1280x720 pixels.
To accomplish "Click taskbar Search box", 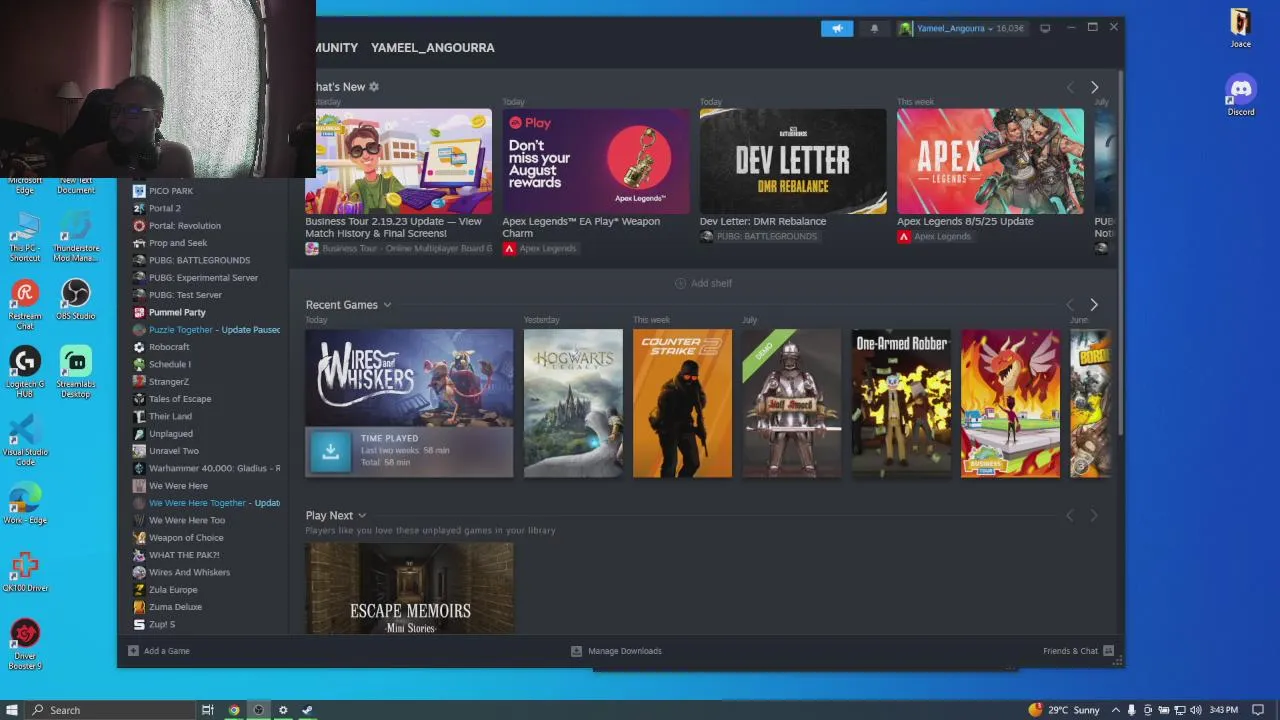I will (x=110, y=710).
